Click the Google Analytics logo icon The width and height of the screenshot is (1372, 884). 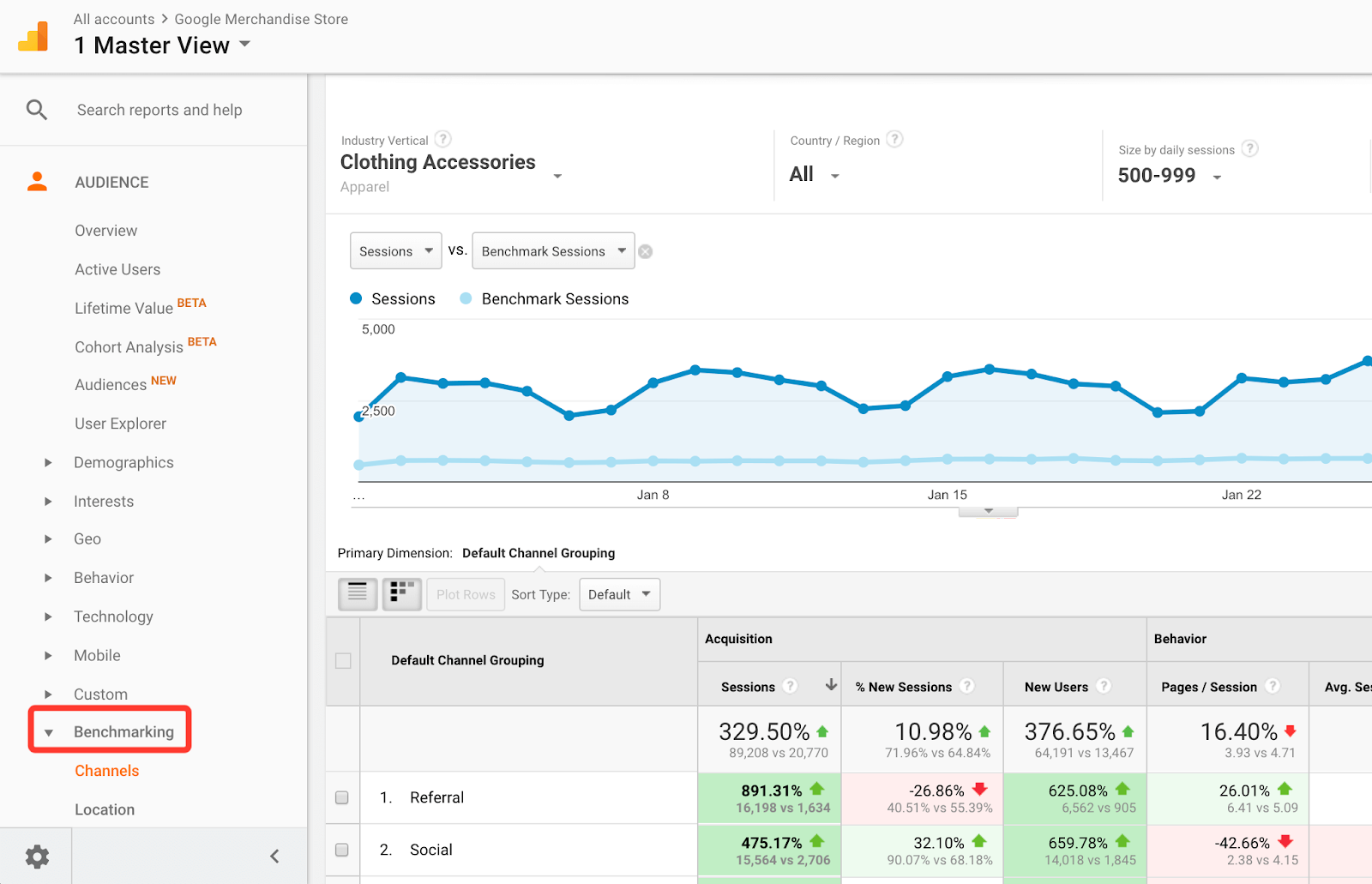point(33,37)
